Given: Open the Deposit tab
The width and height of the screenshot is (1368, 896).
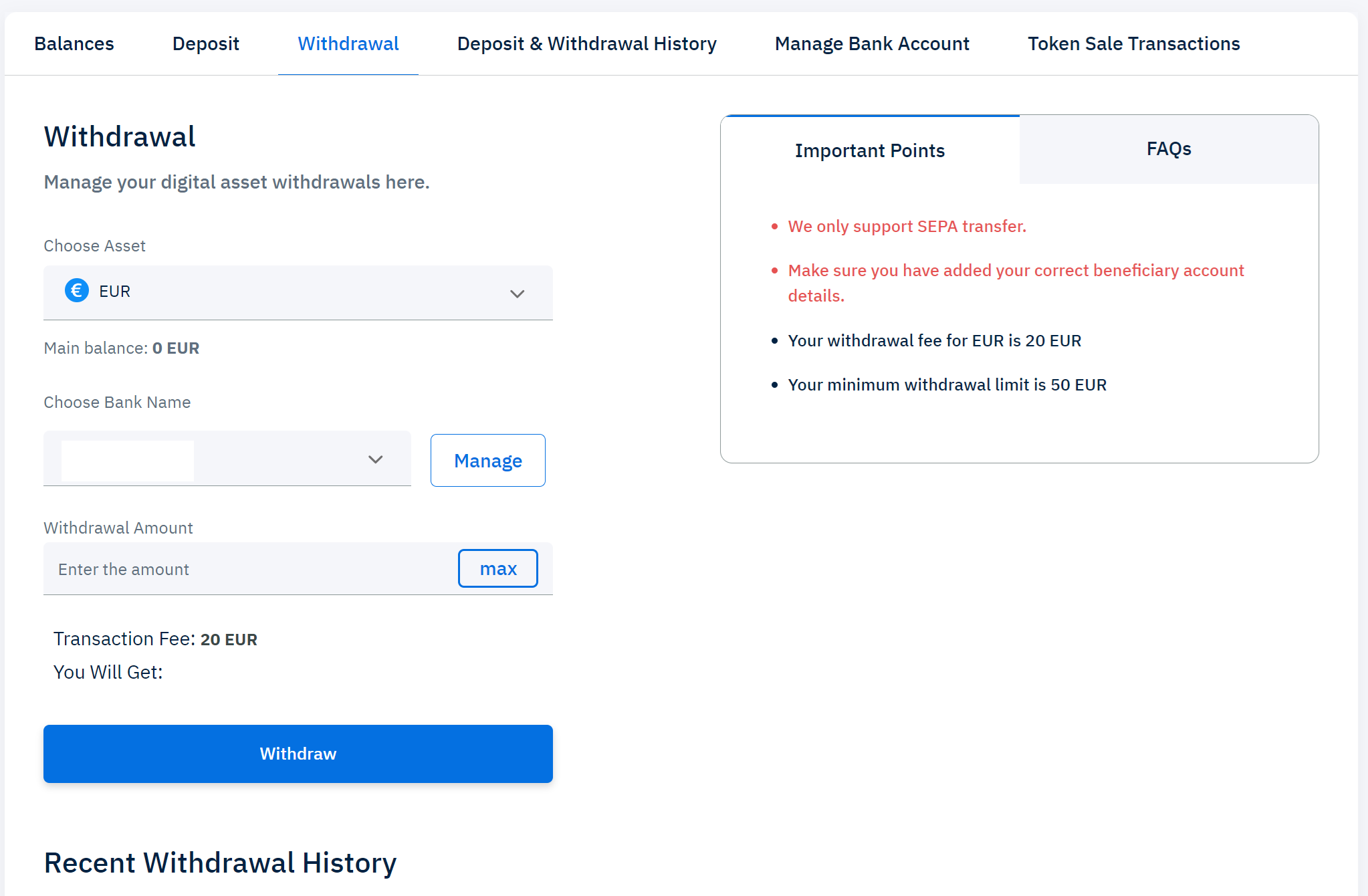Looking at the screenshot, I should pos(205,44).
